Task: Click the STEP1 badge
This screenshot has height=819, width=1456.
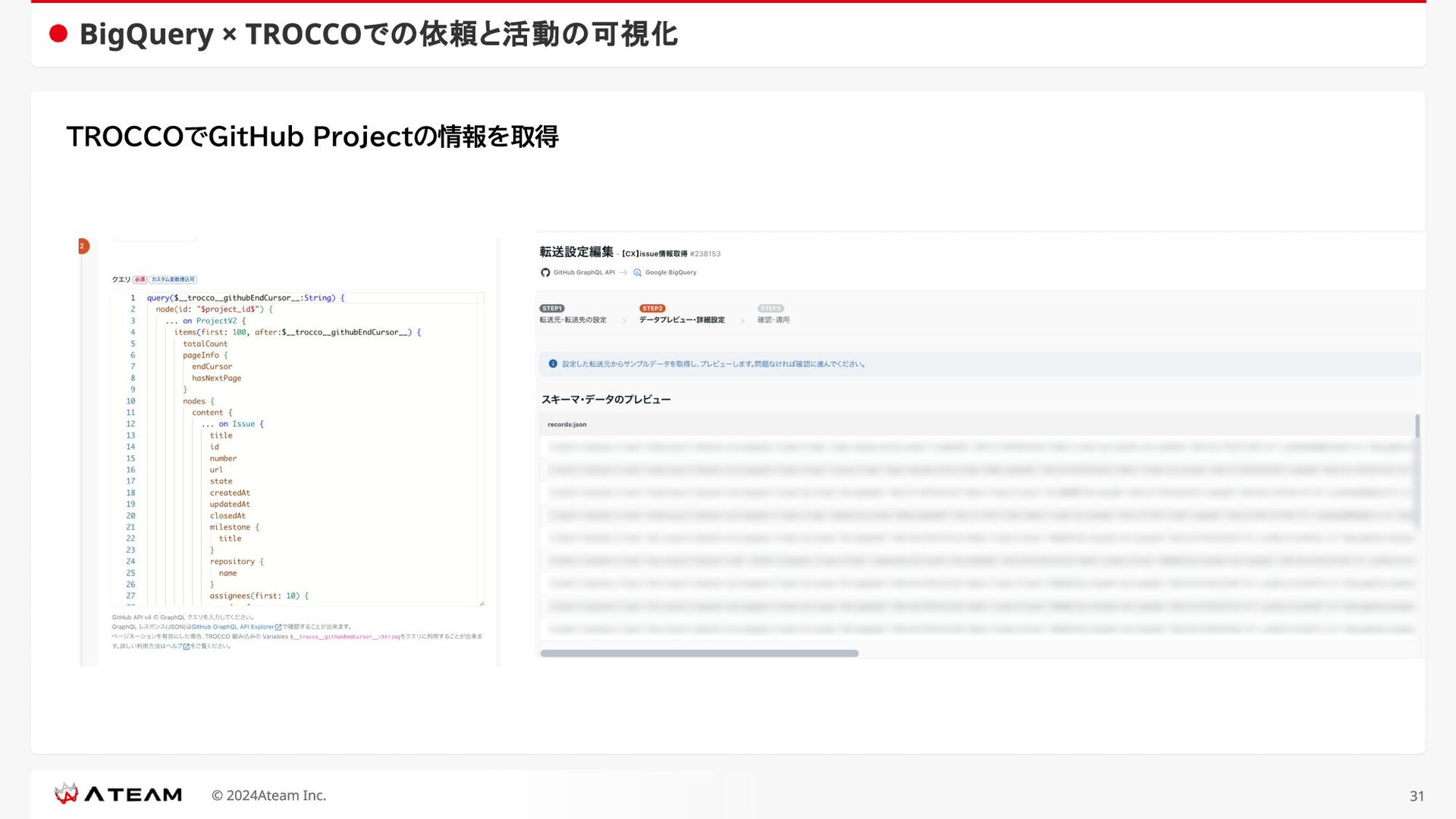Action: pos(552,309)
